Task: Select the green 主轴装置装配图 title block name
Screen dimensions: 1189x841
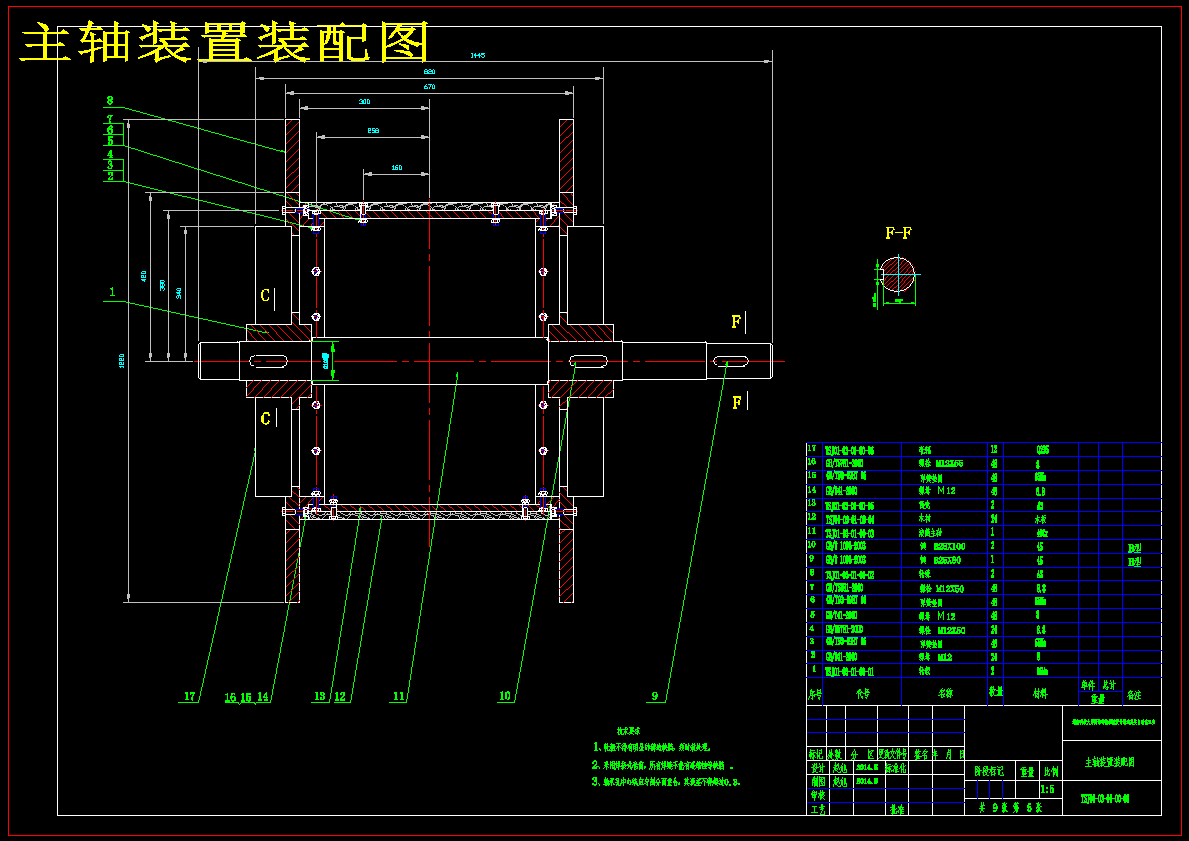Action: [1109, 763]
